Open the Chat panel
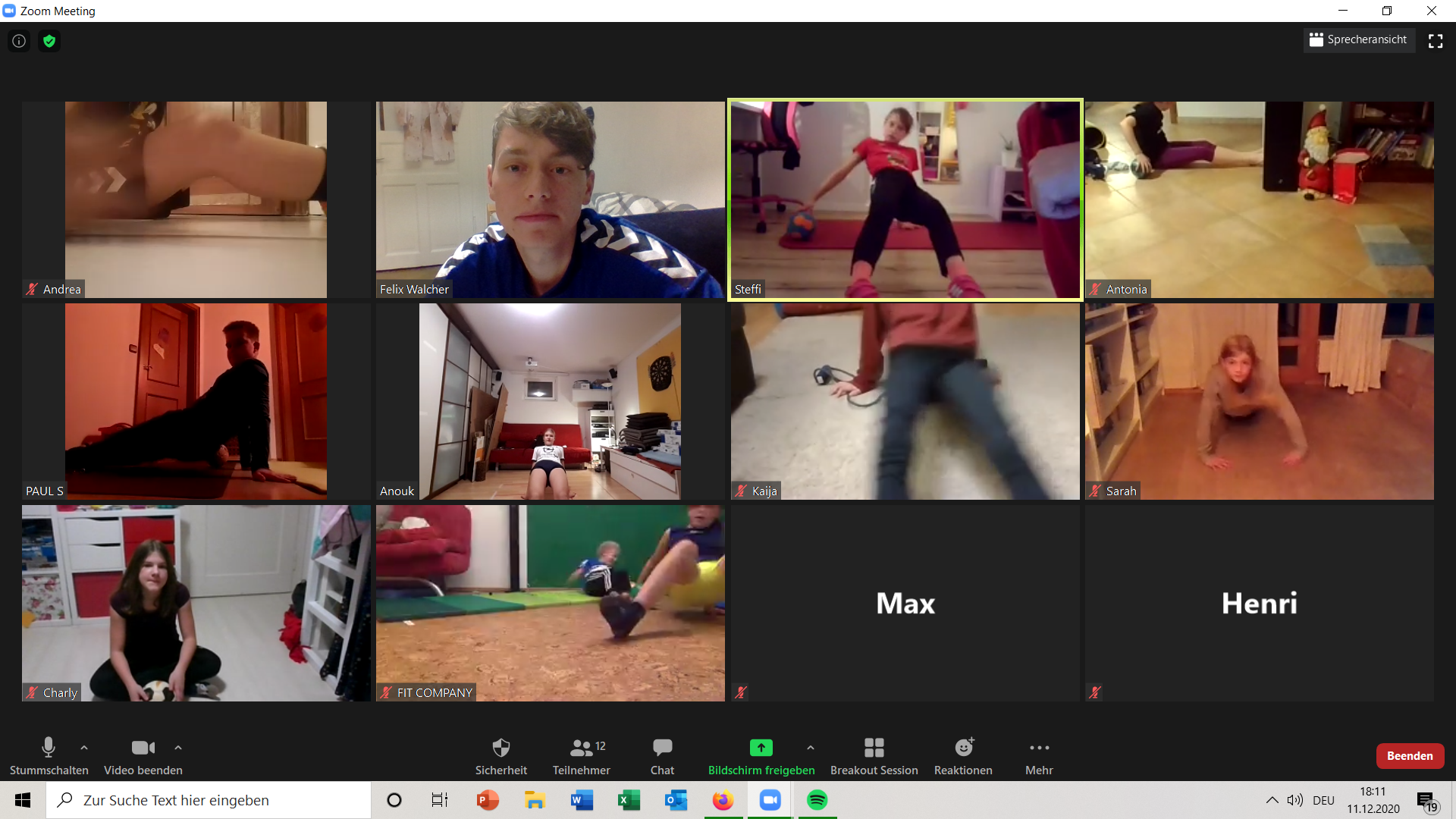Viewport: 1456px width, 819px height. point(662,756)
